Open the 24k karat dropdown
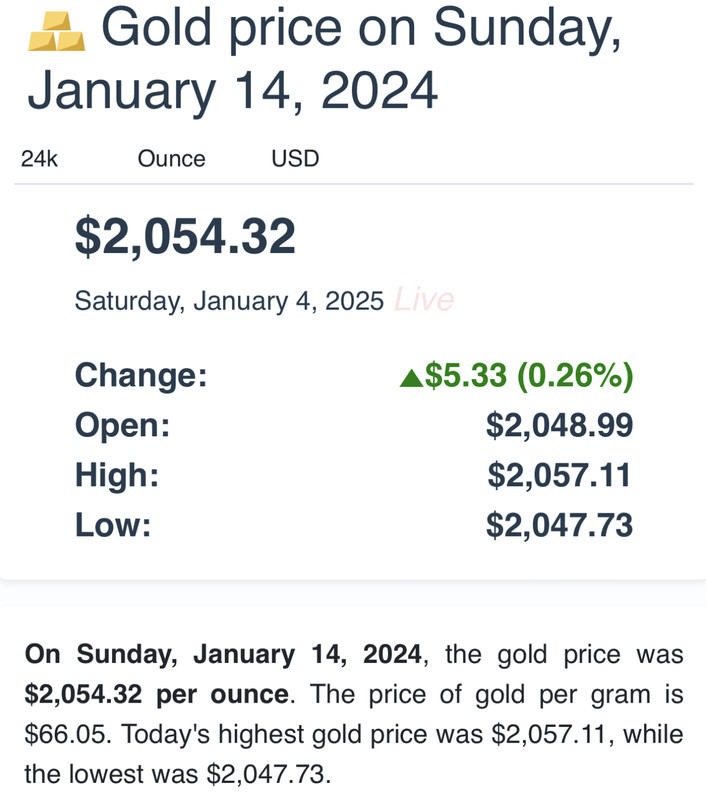 pyautogui.click(x=39, y=159)
